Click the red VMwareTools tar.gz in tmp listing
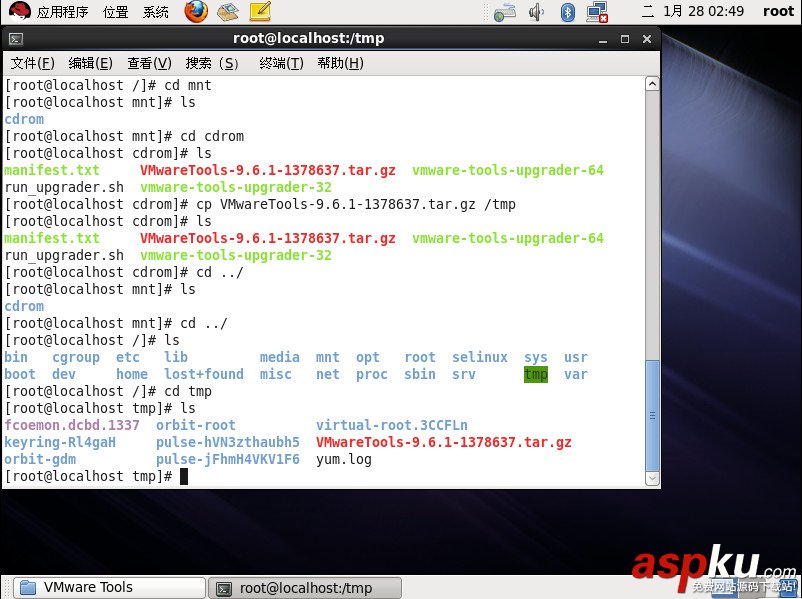Screen dimensions: 802x599 click(444, 442)
